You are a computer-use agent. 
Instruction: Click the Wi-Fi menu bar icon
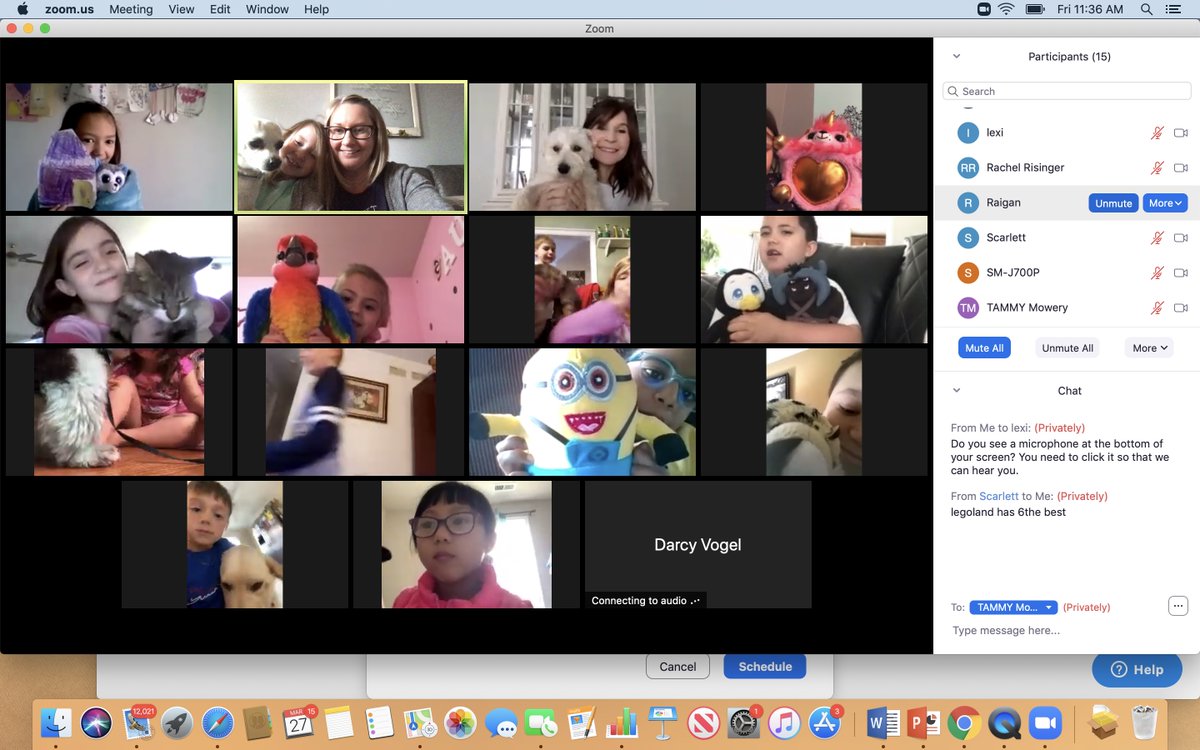tap(1006, 9)
